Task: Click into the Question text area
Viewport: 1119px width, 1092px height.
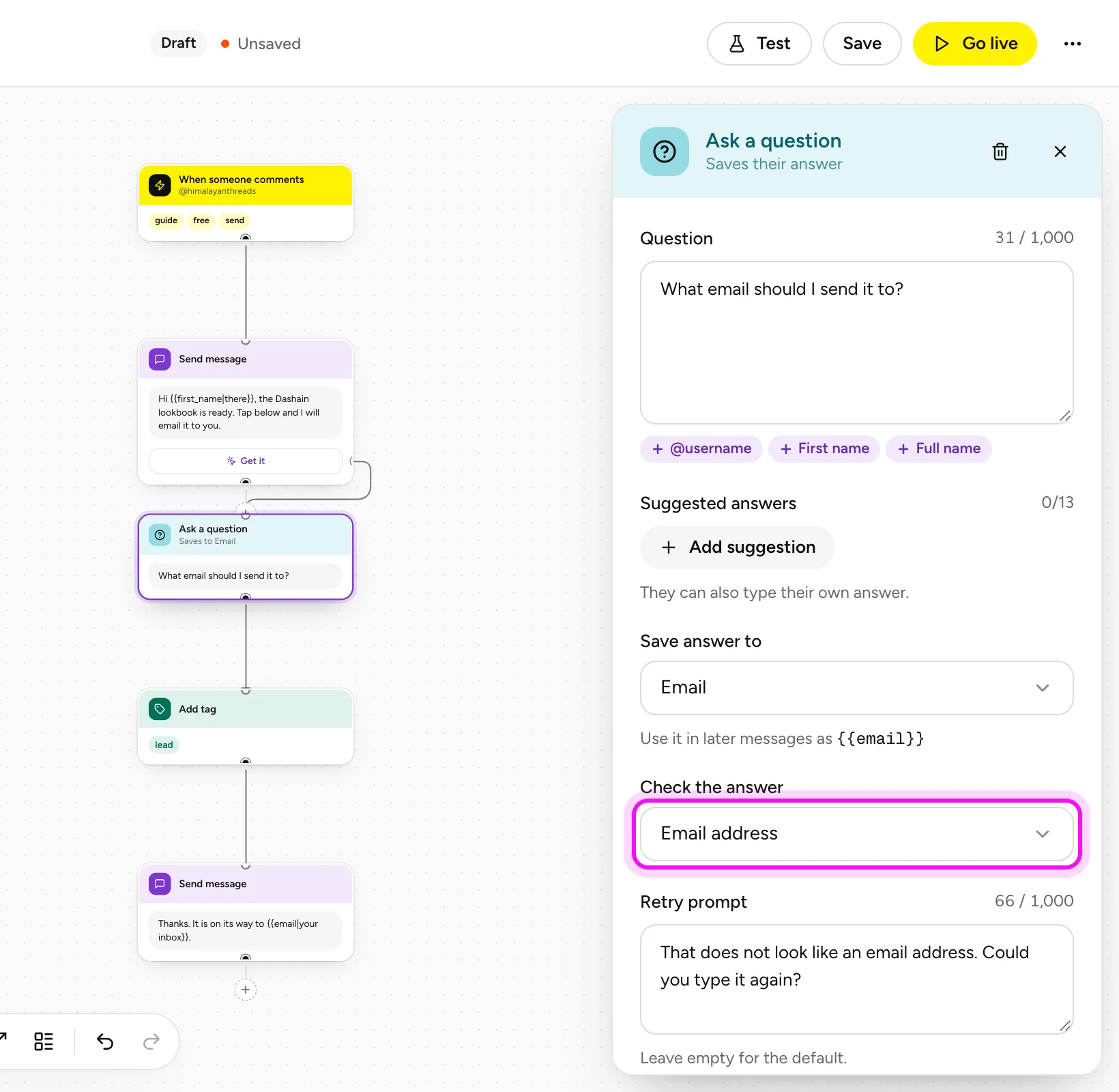Action: 856,343
